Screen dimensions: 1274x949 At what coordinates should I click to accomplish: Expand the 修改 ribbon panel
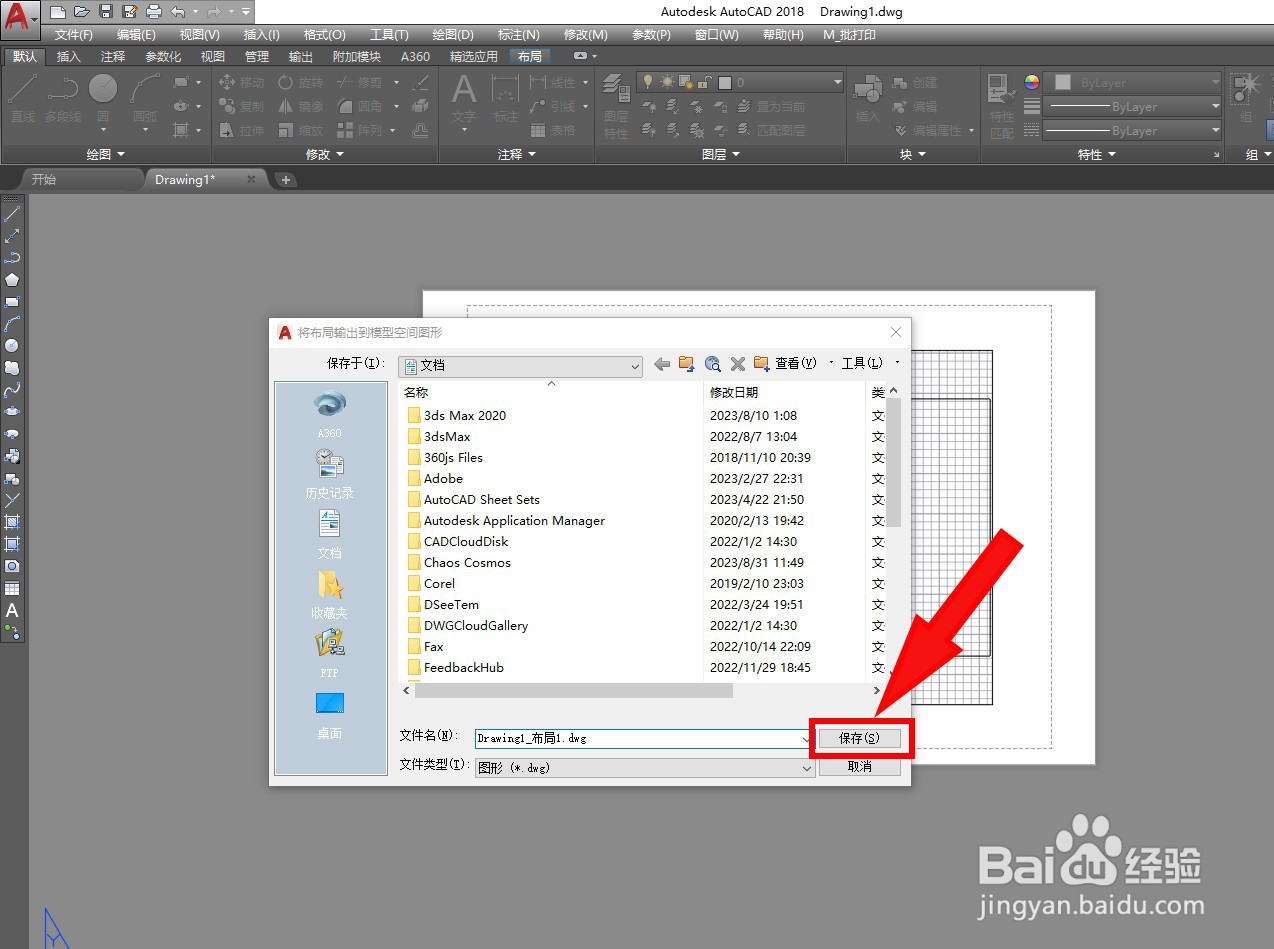(x=325, y=154)
